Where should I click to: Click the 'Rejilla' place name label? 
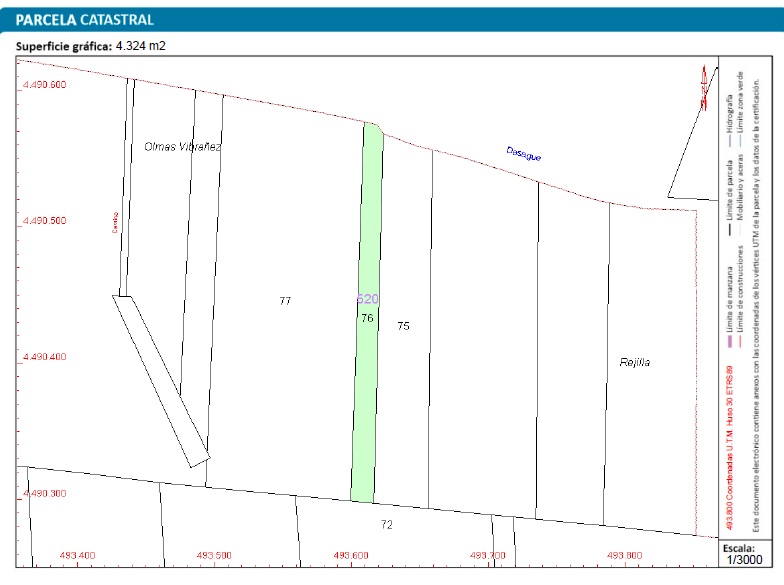635,362
